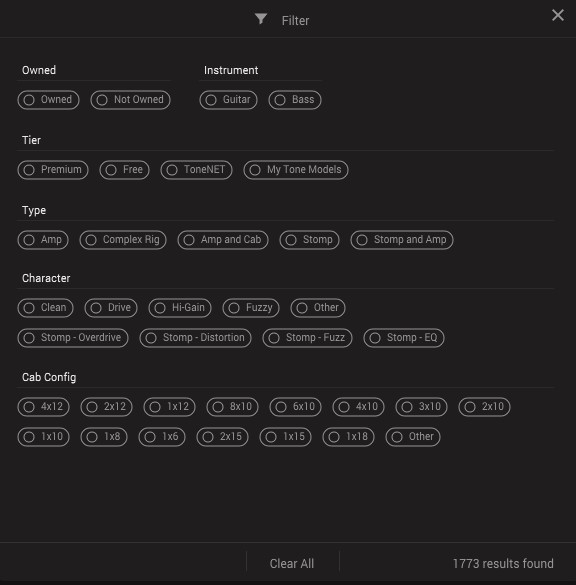576x585 pixels.
Task: Select the Stomp - EQ filter
Action: click(404, 338)
